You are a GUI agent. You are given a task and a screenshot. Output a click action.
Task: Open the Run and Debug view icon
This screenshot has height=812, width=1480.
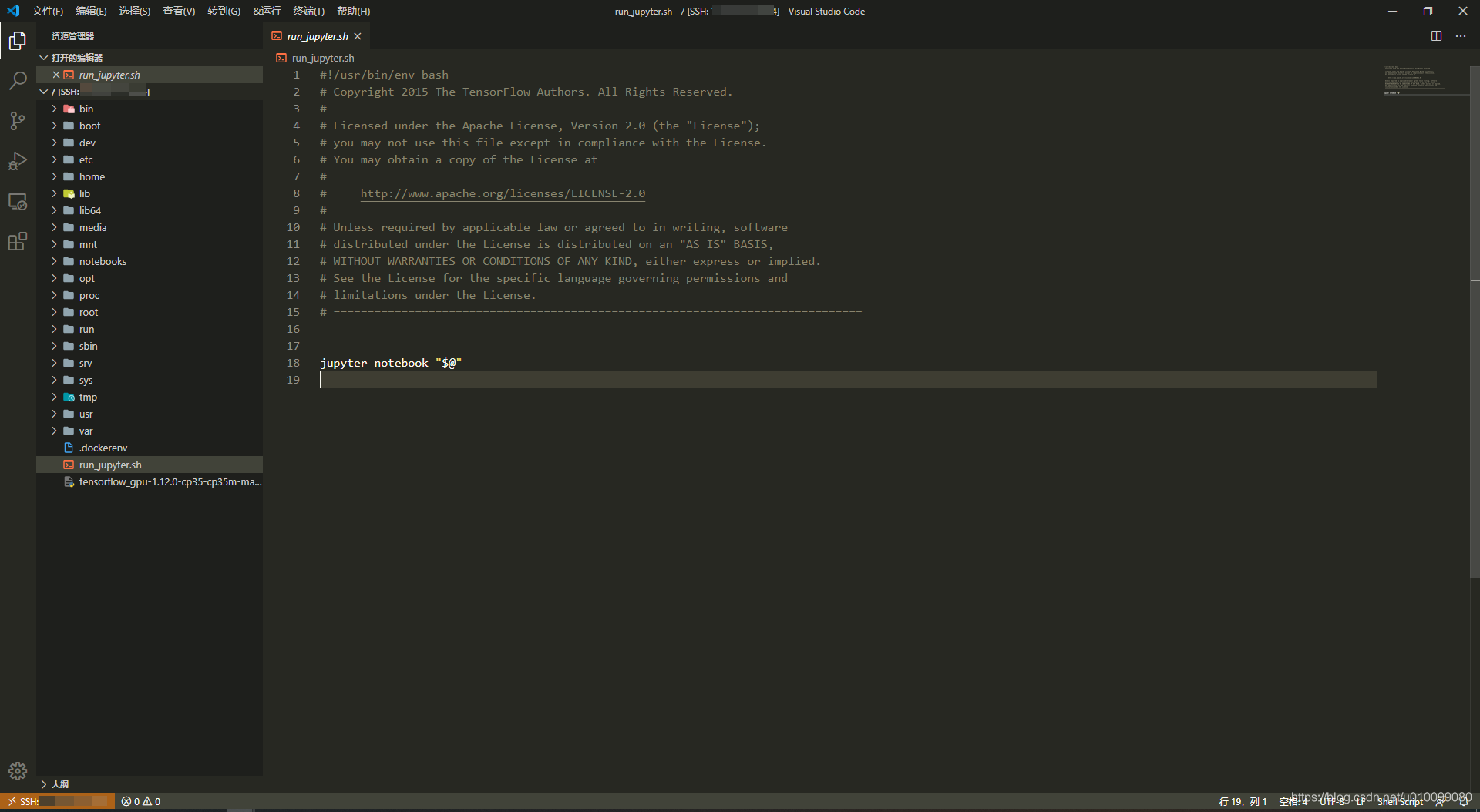[18, 161]
